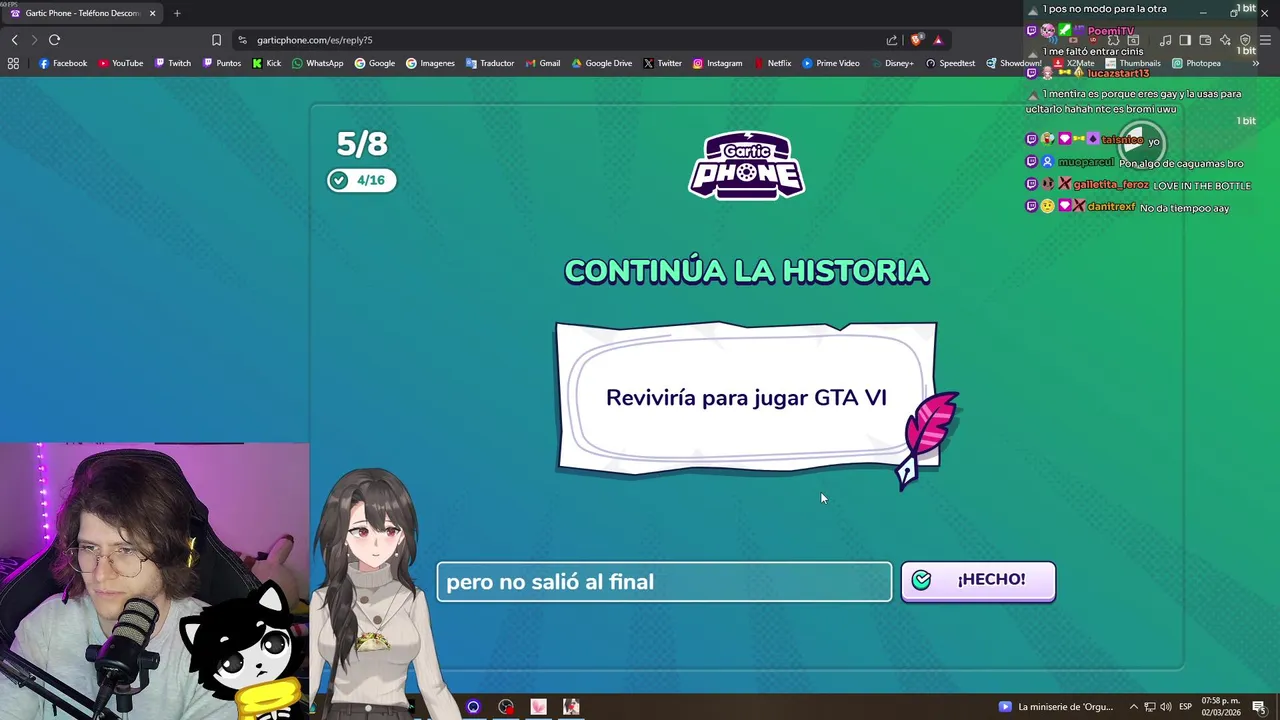Open Twitter bookmark
The height and width of the screenshot is (720, 1280).
tap(662, 63)
